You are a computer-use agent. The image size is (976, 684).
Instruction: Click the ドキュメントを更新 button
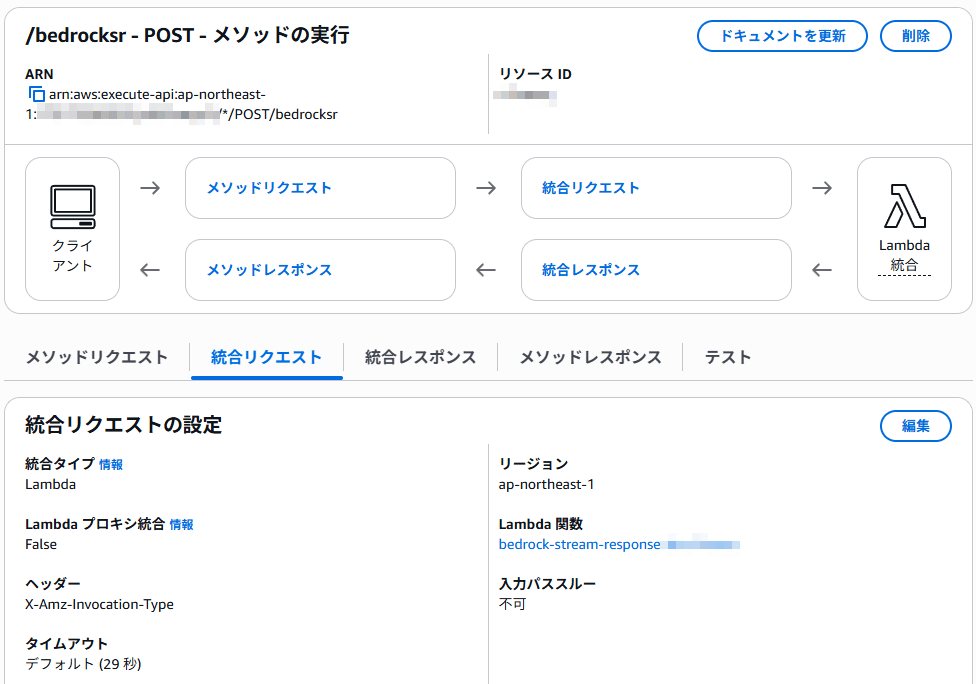[x=782, y=36]
